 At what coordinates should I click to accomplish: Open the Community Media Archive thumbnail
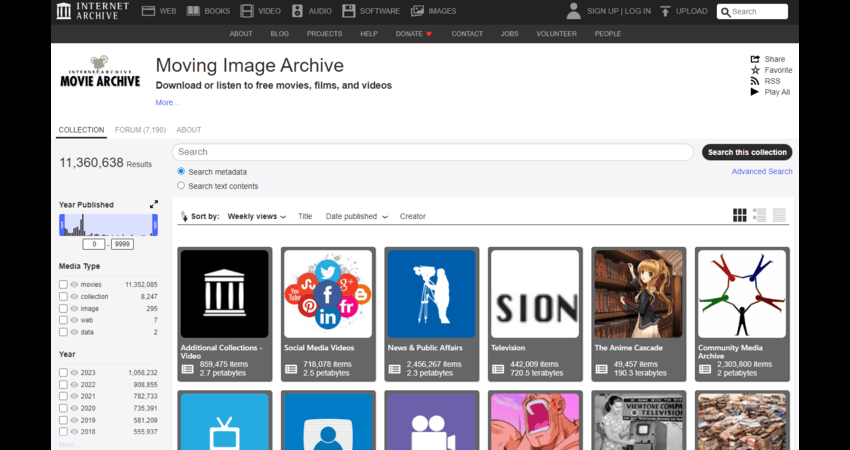click(x=742, y=294)
